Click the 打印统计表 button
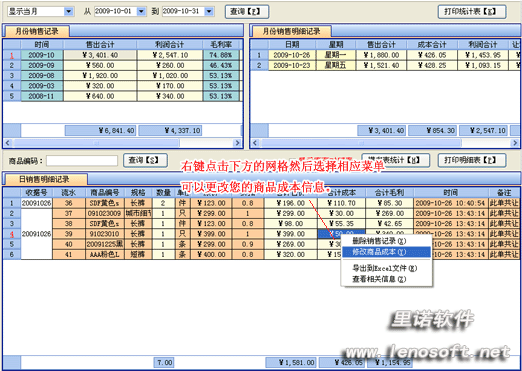The image size is (522, 371). [472, 12]
